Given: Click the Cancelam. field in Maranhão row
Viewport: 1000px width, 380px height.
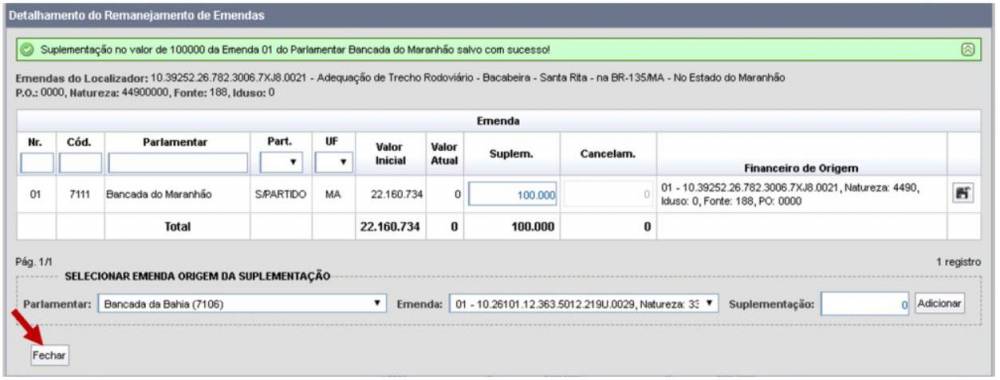Looking at the screenshot, I should point(609,194).
